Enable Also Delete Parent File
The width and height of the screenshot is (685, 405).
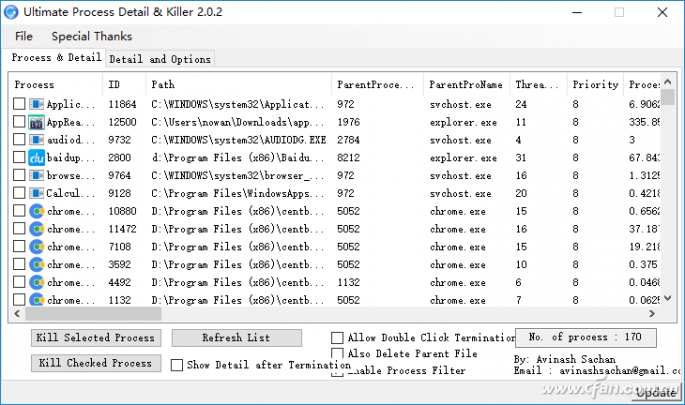337,353
